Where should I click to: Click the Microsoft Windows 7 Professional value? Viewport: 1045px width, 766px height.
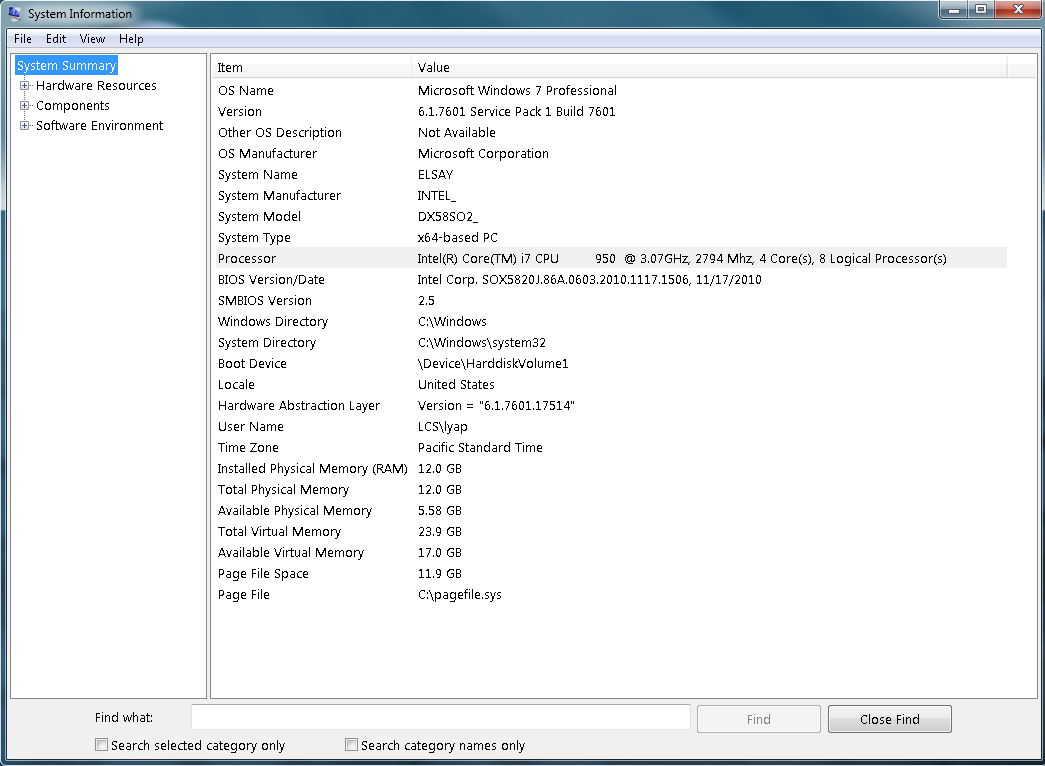[x=517, y=91]
